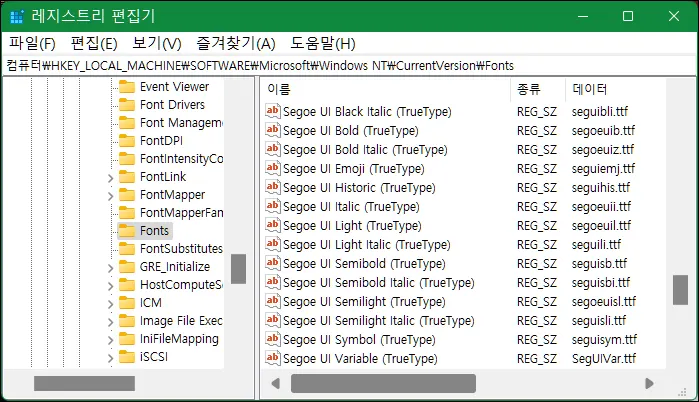699x402 pixels.
Task: Select the GRE_Initialize folder icon
Action: (127, 267)
